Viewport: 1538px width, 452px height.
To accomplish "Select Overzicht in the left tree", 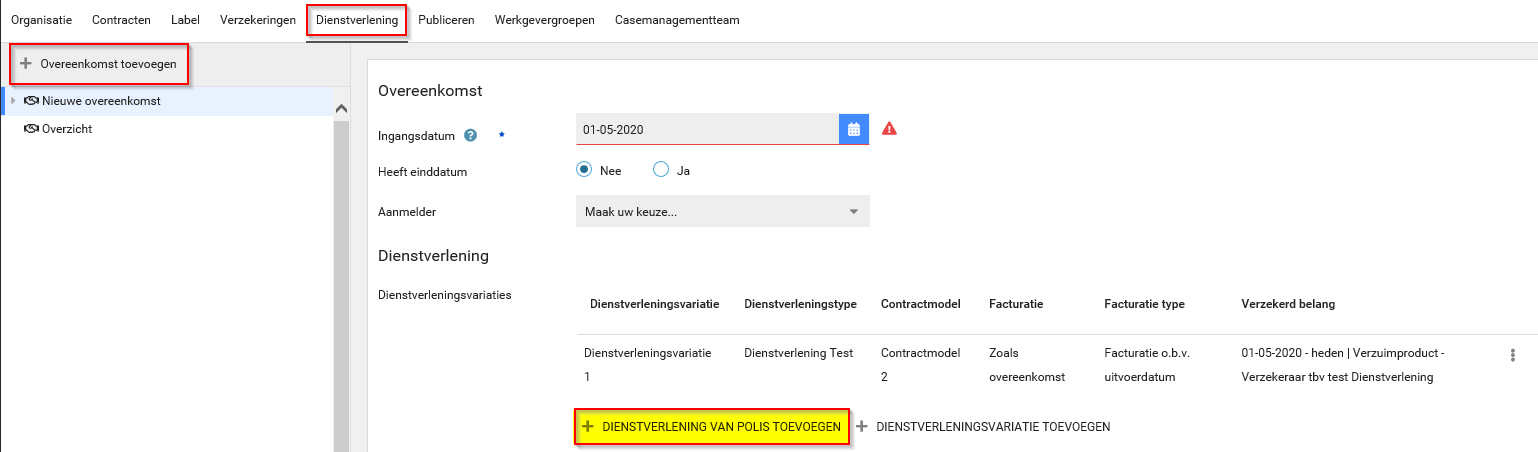I will (67, 129).
